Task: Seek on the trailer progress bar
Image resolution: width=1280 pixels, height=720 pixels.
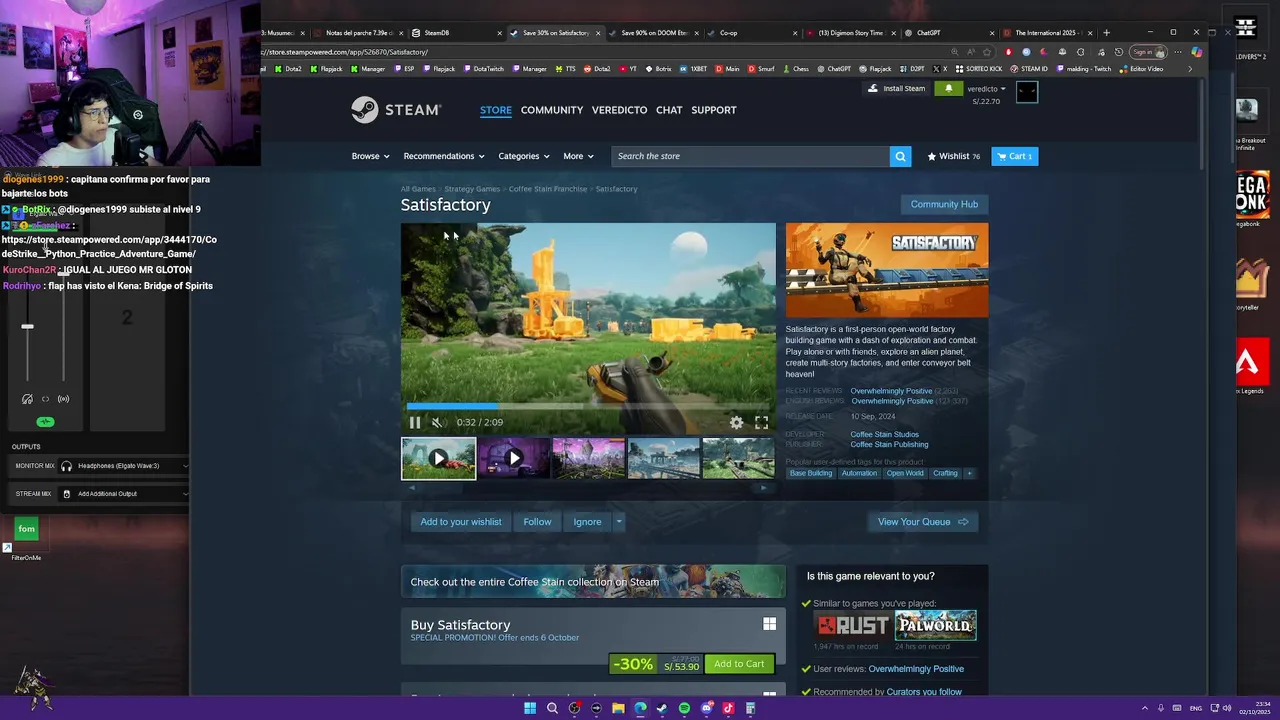Action: click(588, 406)
